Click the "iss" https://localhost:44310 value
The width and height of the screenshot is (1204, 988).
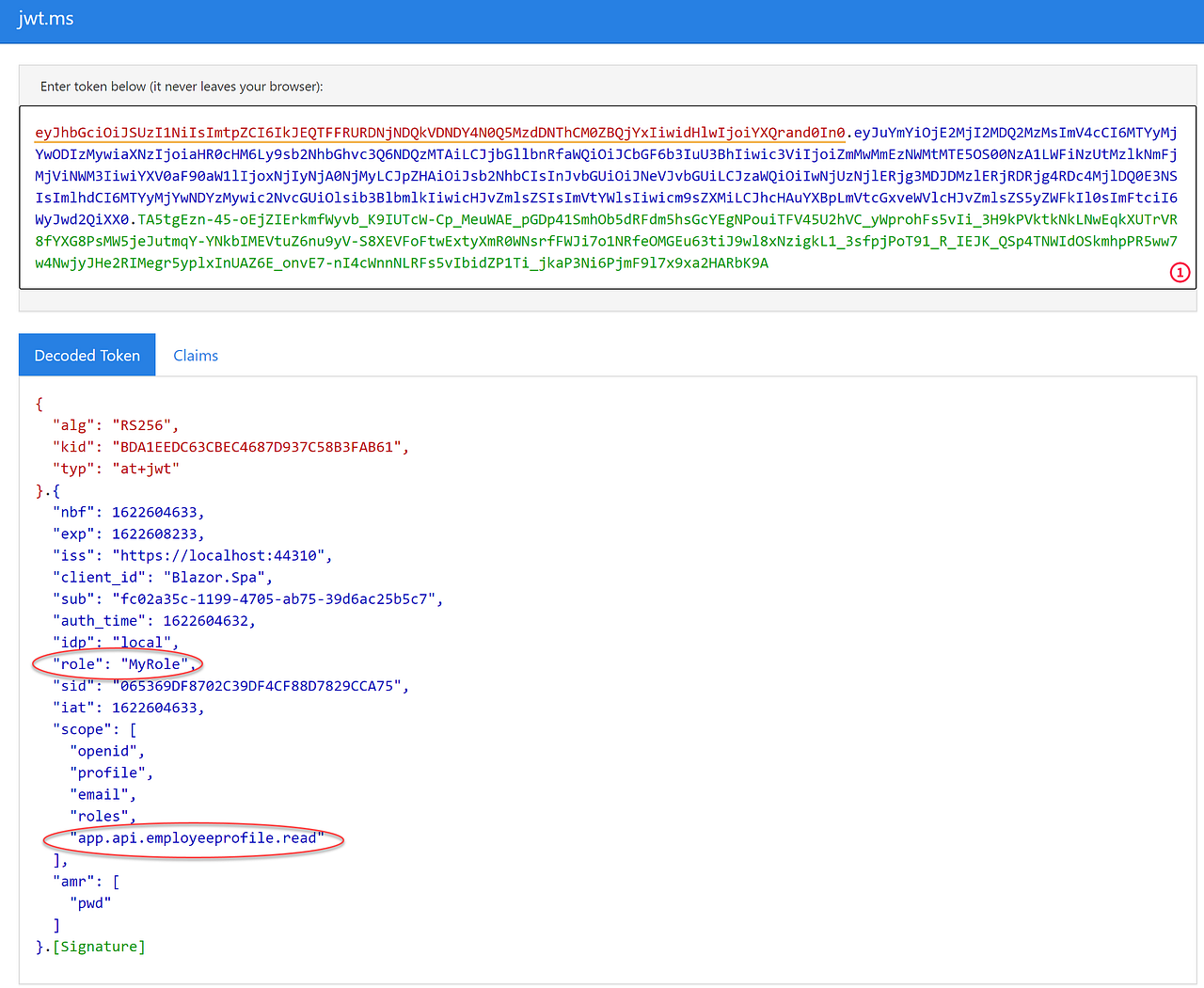click(x=222, y=555)
